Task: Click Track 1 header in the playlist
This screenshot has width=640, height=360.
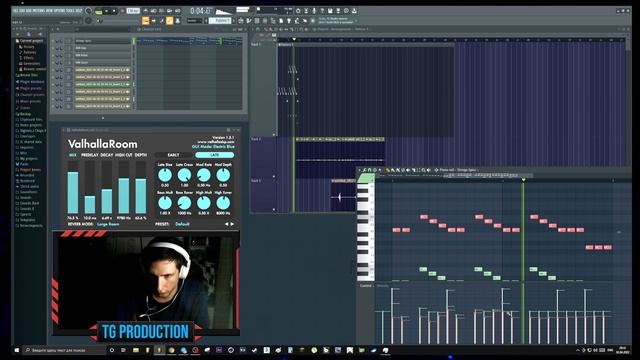Action: 263,88
